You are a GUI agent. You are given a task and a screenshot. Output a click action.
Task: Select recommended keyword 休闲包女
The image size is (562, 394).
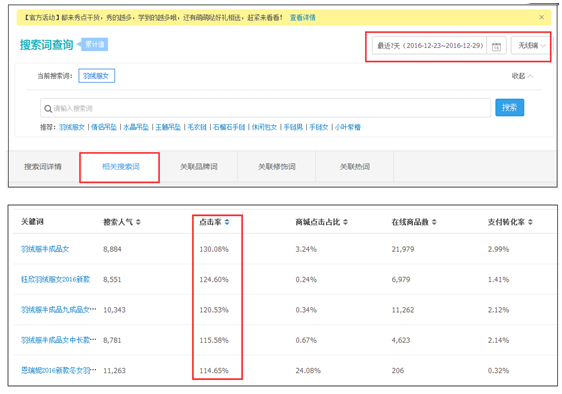265,127
